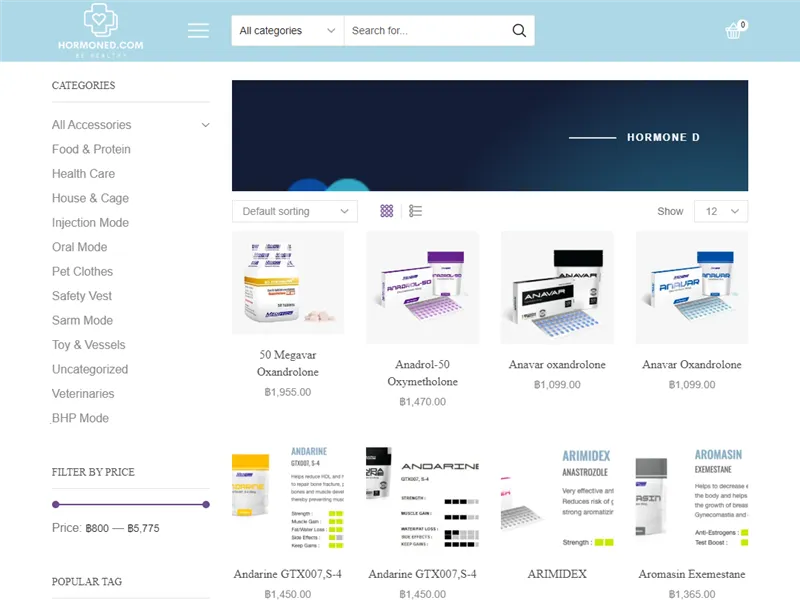Open the Aromasin Exemestane product link
The image size is (800, 600).
691,574
